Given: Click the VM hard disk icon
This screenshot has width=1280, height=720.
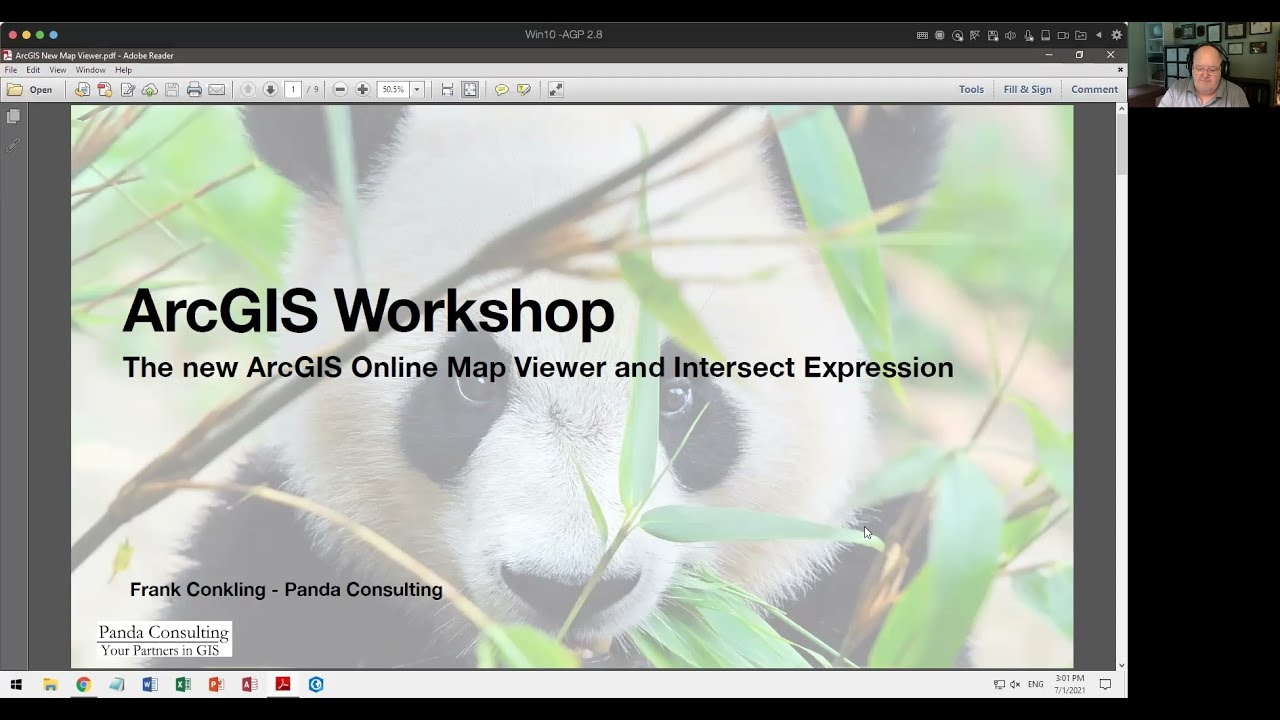Looking at the screenshot, I should coord(1045,35).
